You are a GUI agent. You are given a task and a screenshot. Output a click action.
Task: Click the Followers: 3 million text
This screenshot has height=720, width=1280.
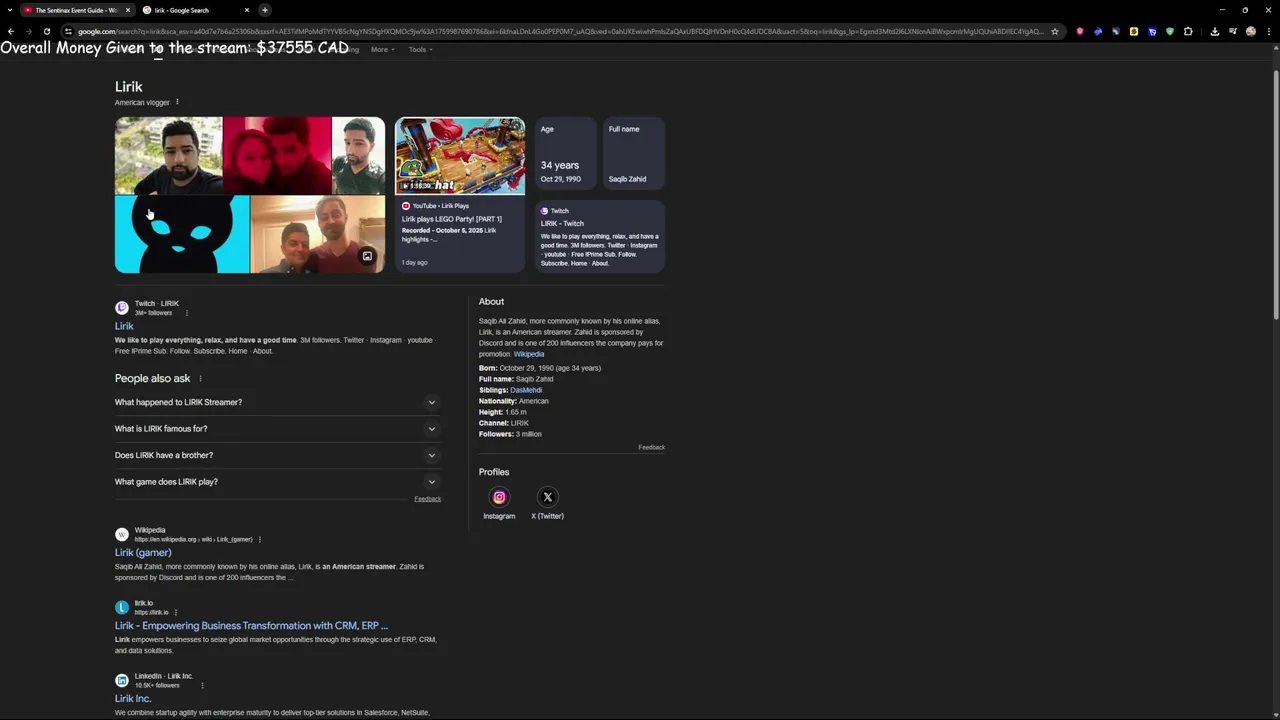tap(510, 434)
